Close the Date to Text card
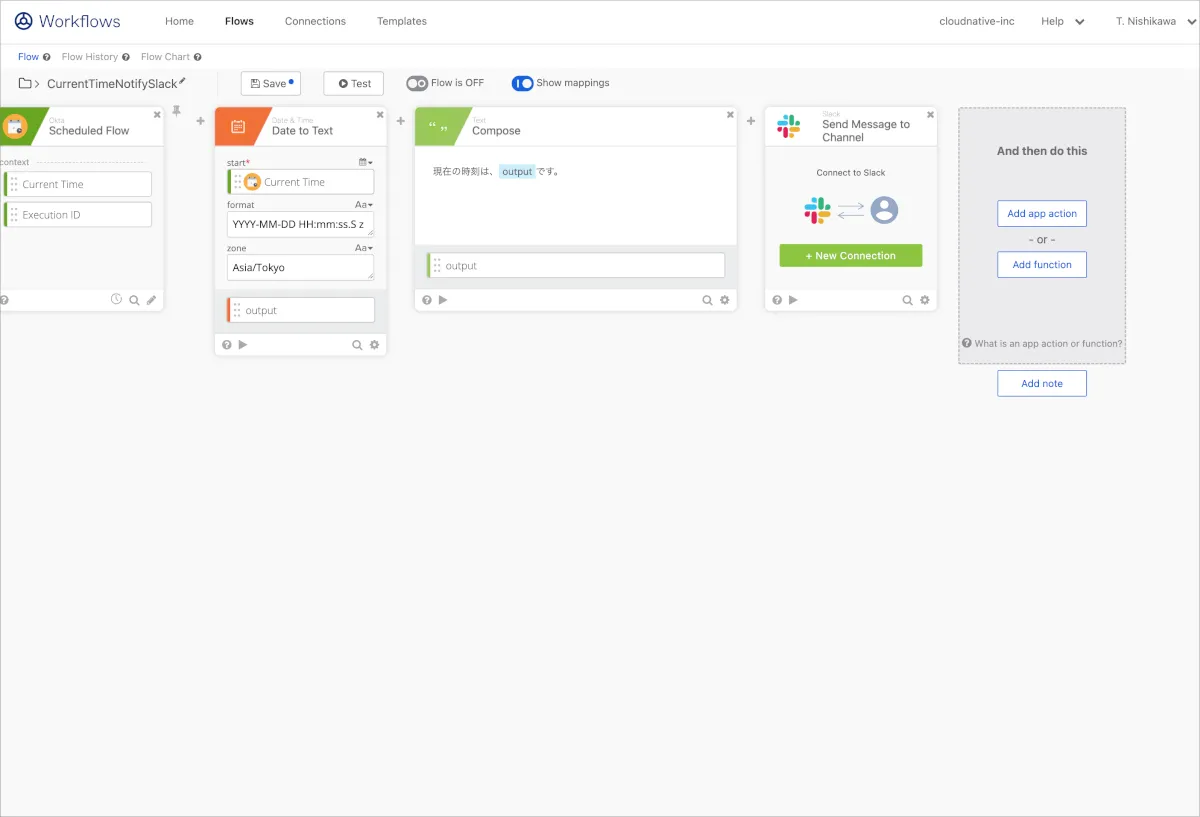The width and height of the screenshot is (1200, 817). 379,115
